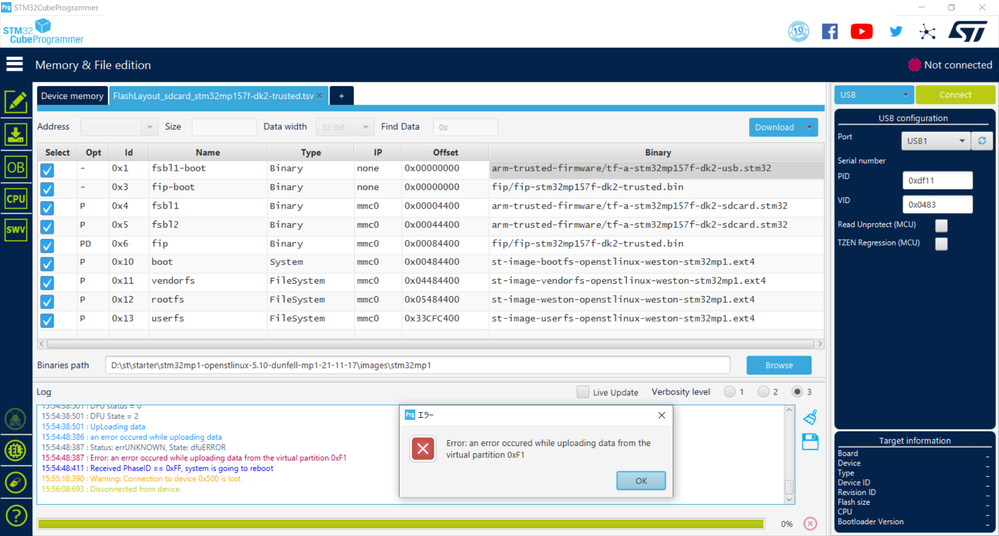Viewport: 999px width, 536px height.
Task: Open the USB connection type dropdown
Action: click(873, 95)
